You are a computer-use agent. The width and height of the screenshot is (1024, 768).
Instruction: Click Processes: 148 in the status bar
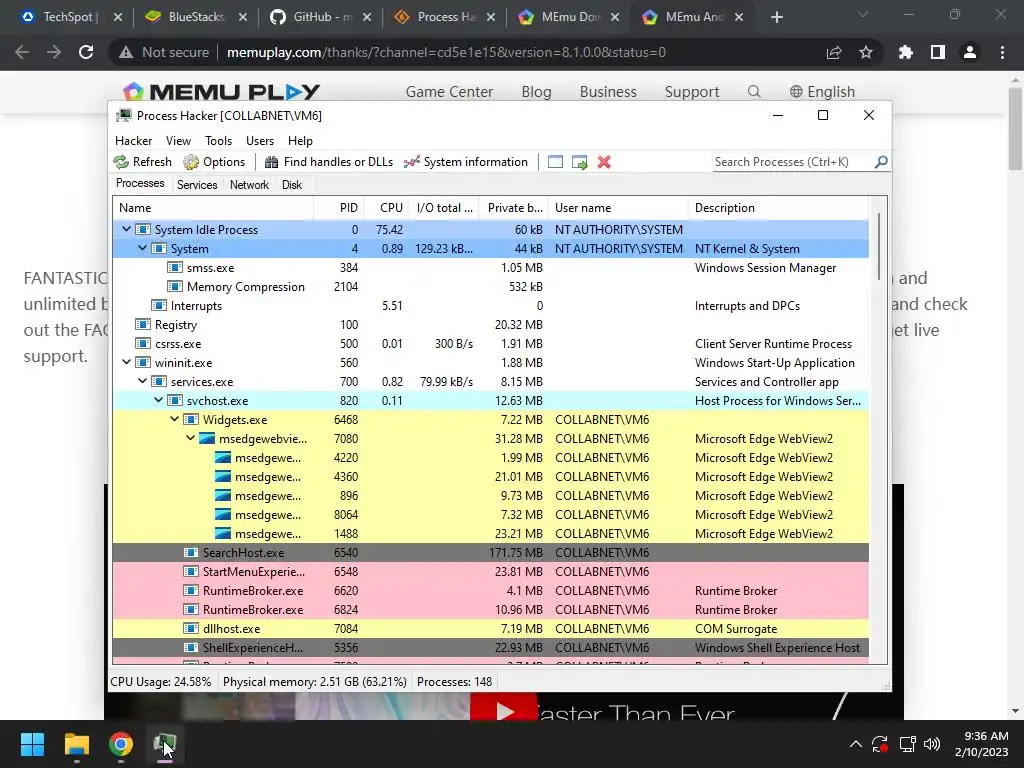click(x=454, y=682)
